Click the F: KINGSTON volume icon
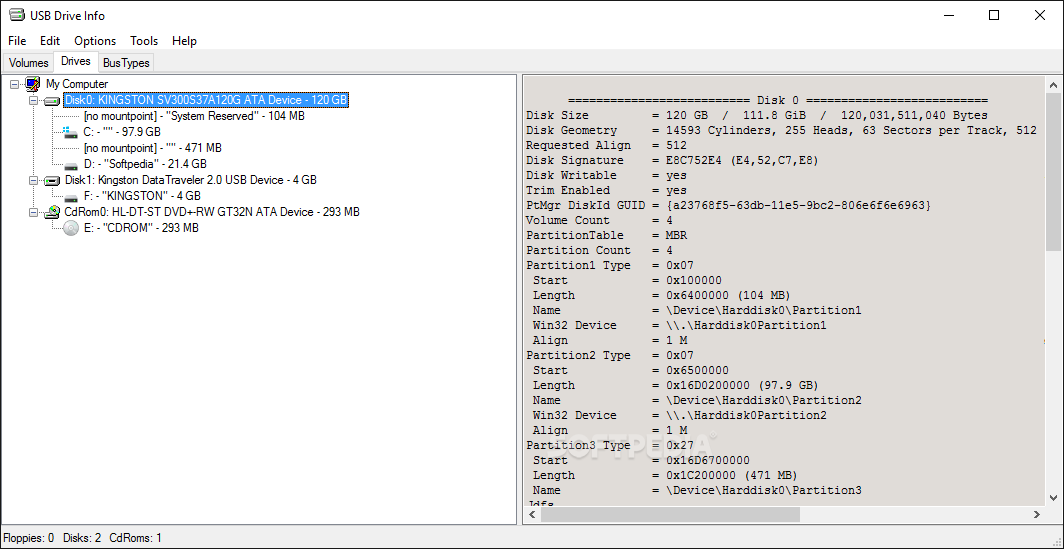This screenshot has width=1064, height=549. 71,197
